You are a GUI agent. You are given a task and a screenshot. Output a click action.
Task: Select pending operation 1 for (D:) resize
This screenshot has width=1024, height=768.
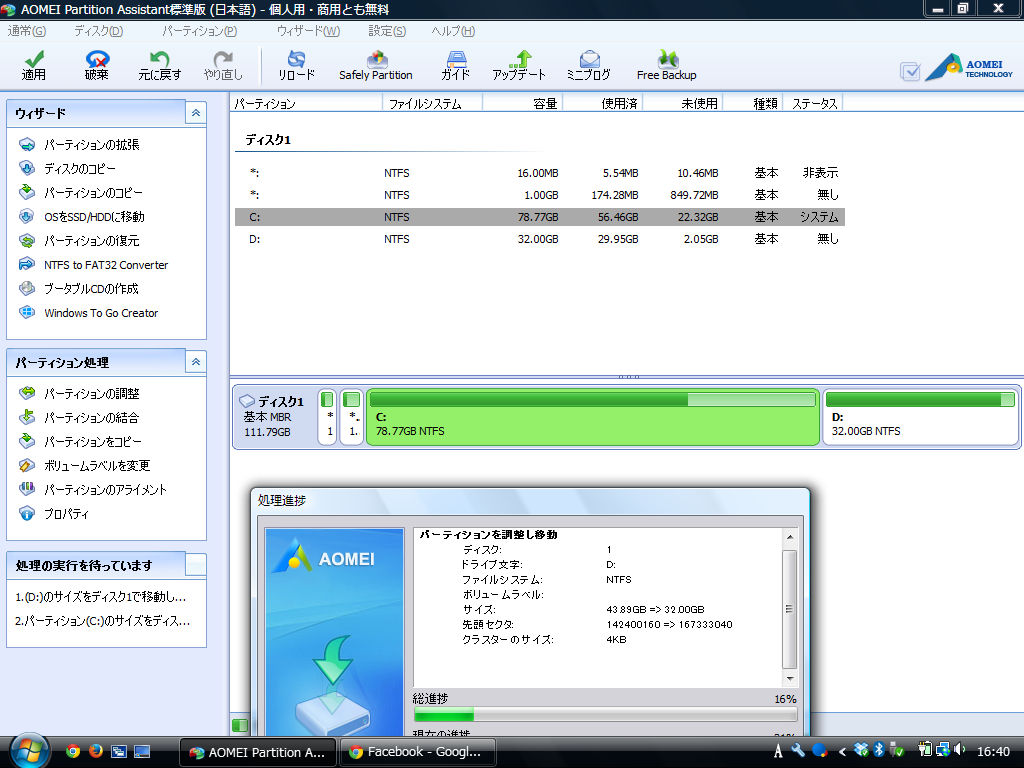pyautogui.click(x=101, y=597)
